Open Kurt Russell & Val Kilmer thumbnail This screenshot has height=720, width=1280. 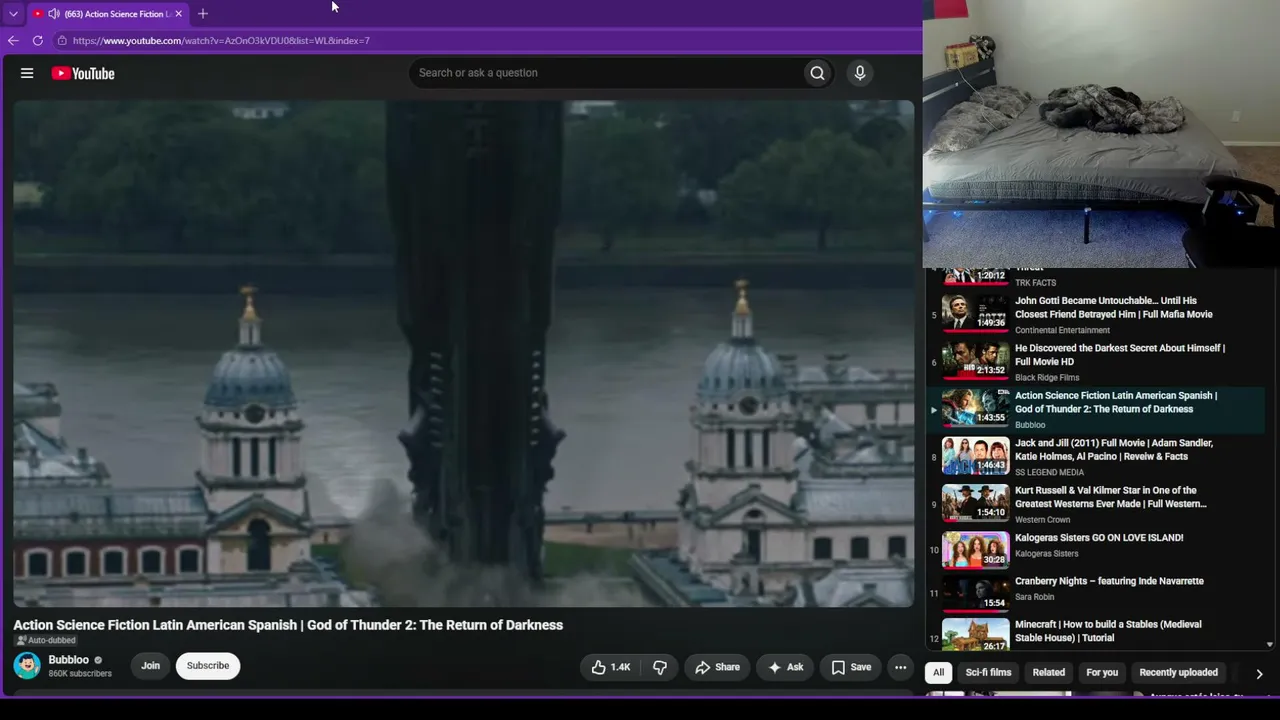click(975, 502)
